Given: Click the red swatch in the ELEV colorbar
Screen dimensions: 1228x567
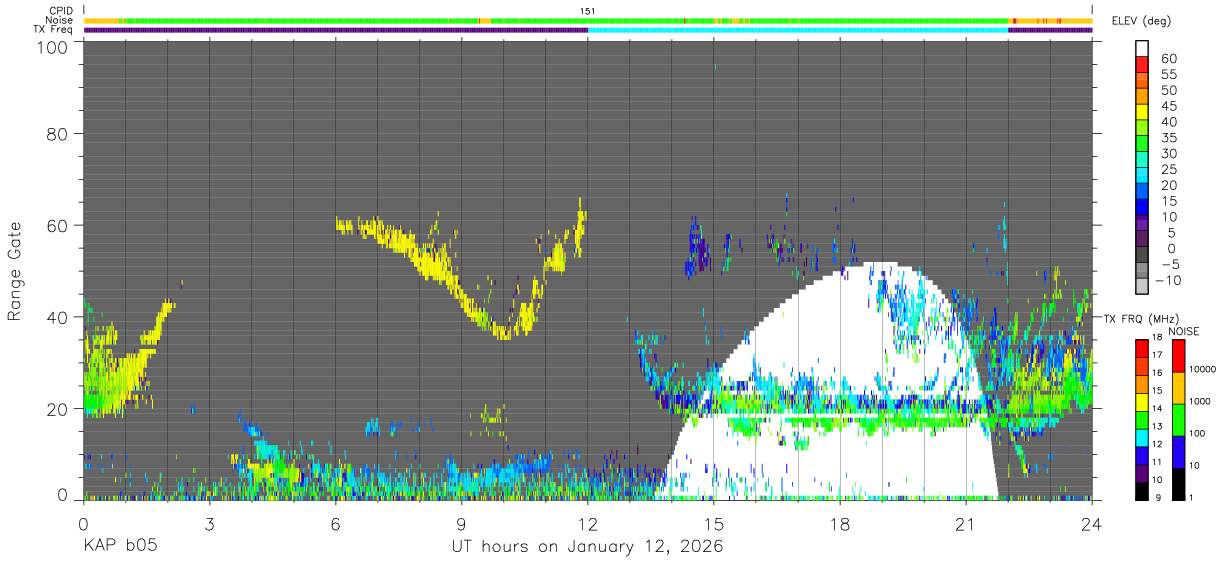Looking at the screenshot, I should (x=1142, y=65).
